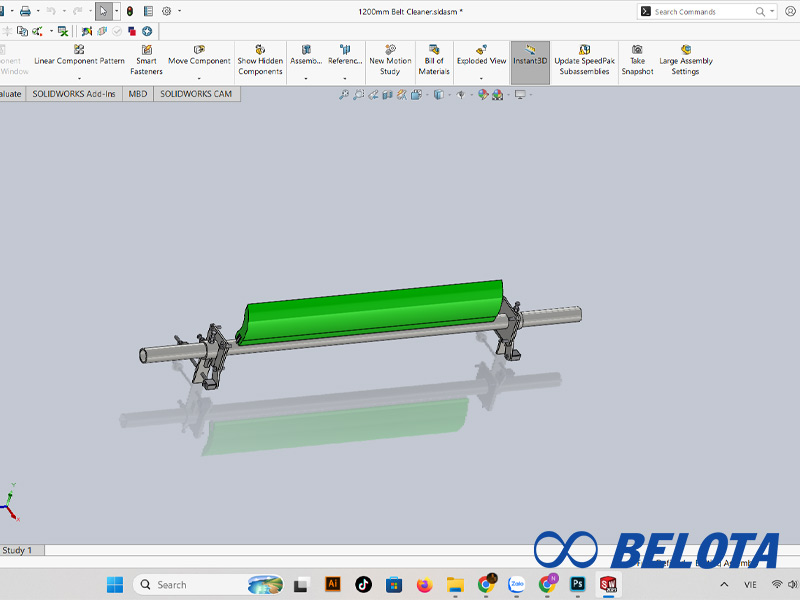This screenshot has height=600, width=800.
Task: Open dropdown next to Options gear
Action: tap(179, 11)
